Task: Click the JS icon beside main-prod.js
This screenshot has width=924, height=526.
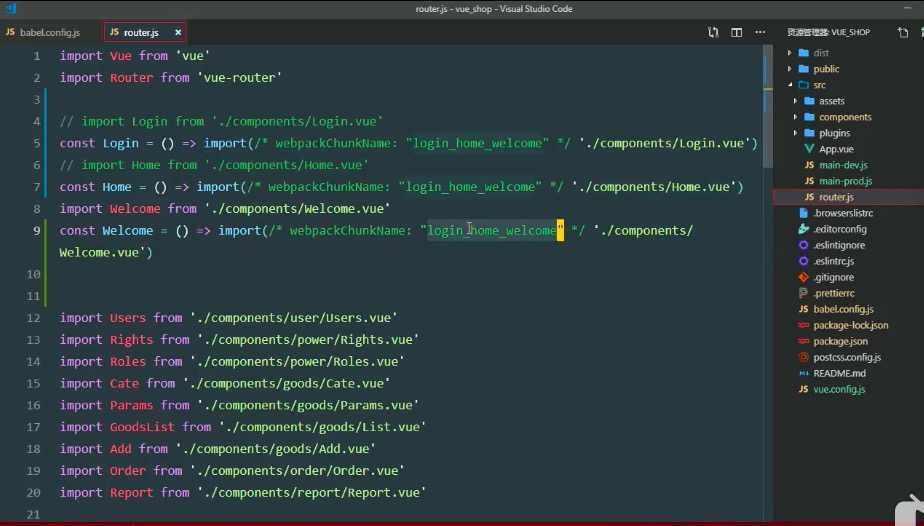Action: (809, 181)
